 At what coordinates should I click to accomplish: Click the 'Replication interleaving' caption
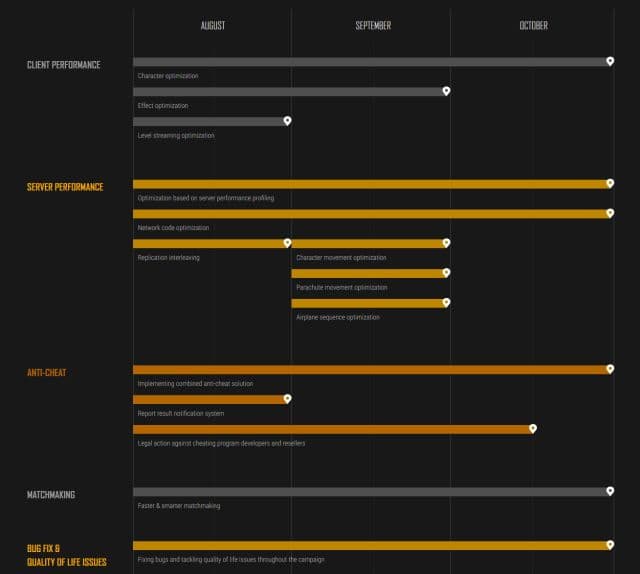click(169, 258)
